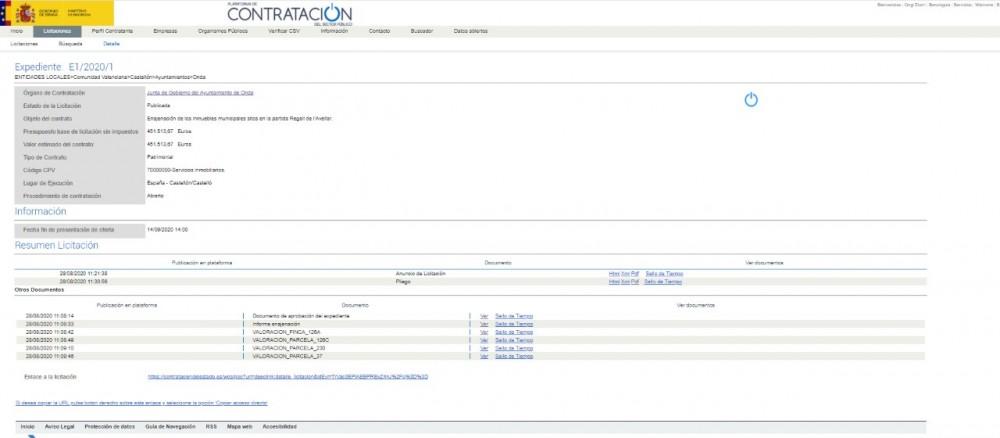This screenshot has width=1000, height=438.
Task: Click Ver for VALORACION_PARCELA_230
Action: [x=484, y=347]
